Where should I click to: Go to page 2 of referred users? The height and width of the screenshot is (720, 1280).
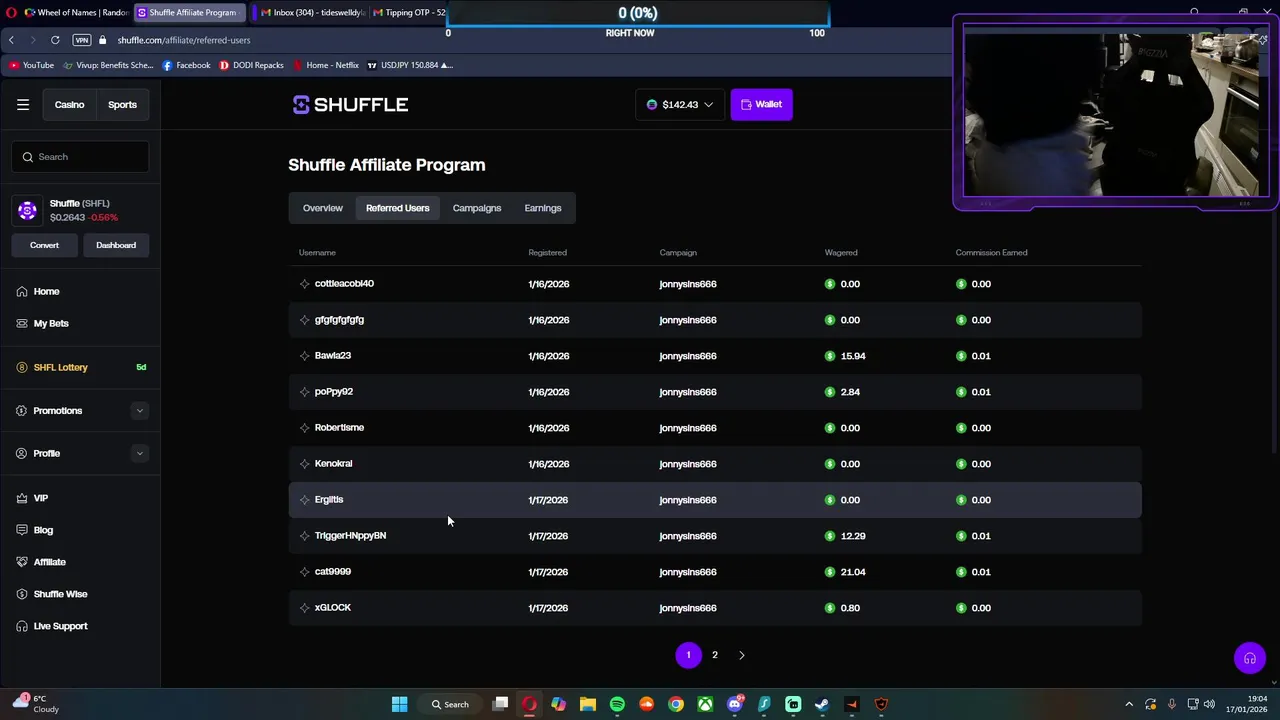coord(715,655)
